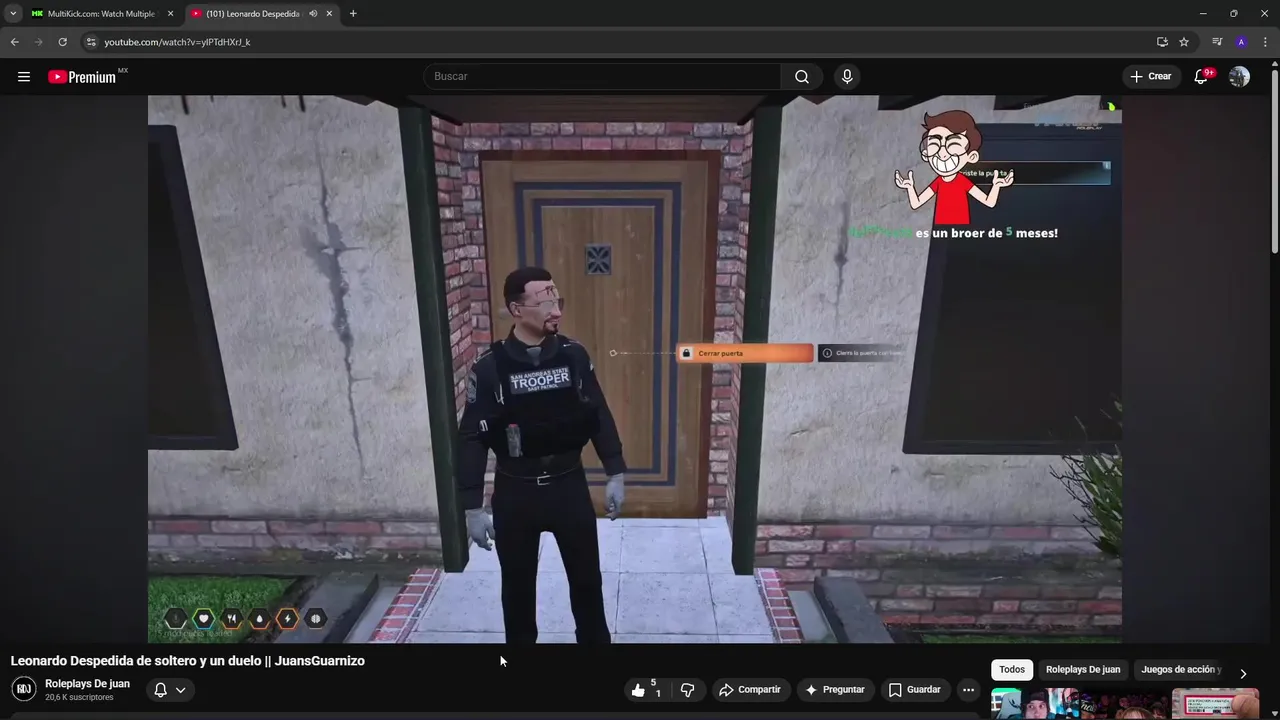Select Roleplays De juan filter chip
1280x720 pixels.
1083,670
